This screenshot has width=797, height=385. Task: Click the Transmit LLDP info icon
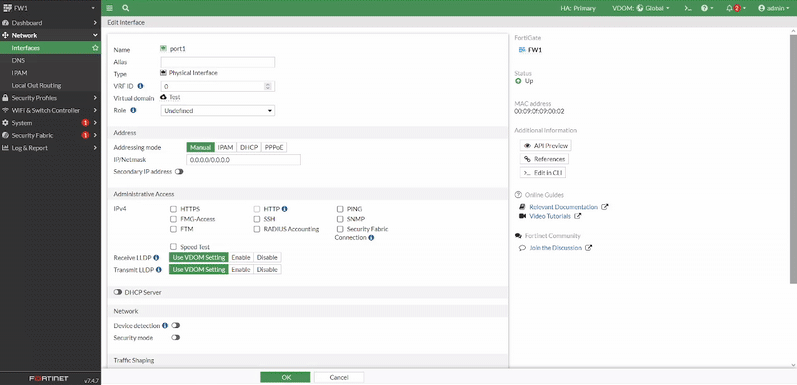click(159, 270)
